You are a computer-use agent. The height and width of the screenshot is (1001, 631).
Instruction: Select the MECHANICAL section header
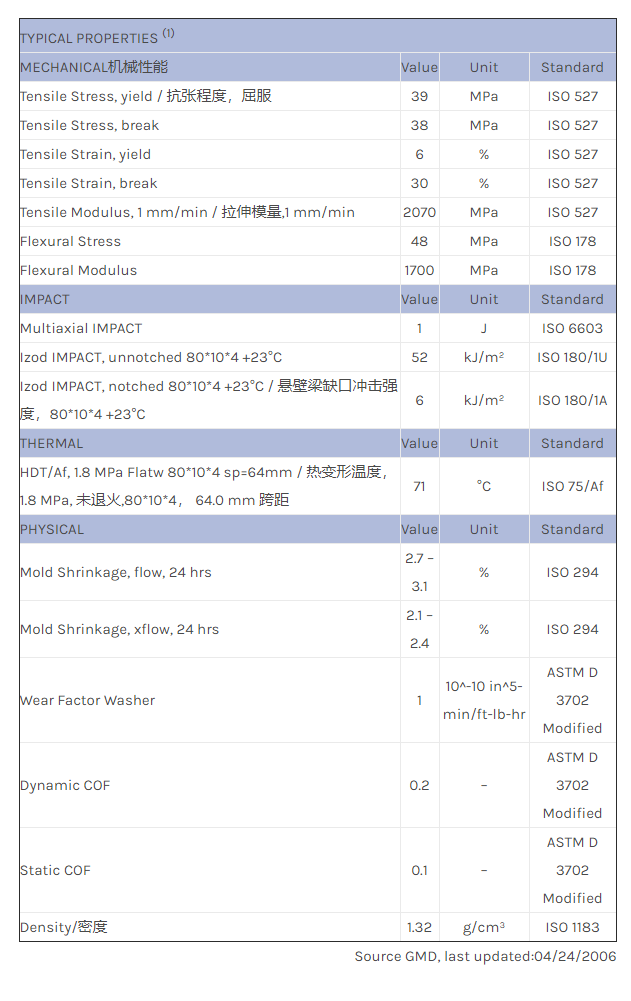[x=94, y=67]
